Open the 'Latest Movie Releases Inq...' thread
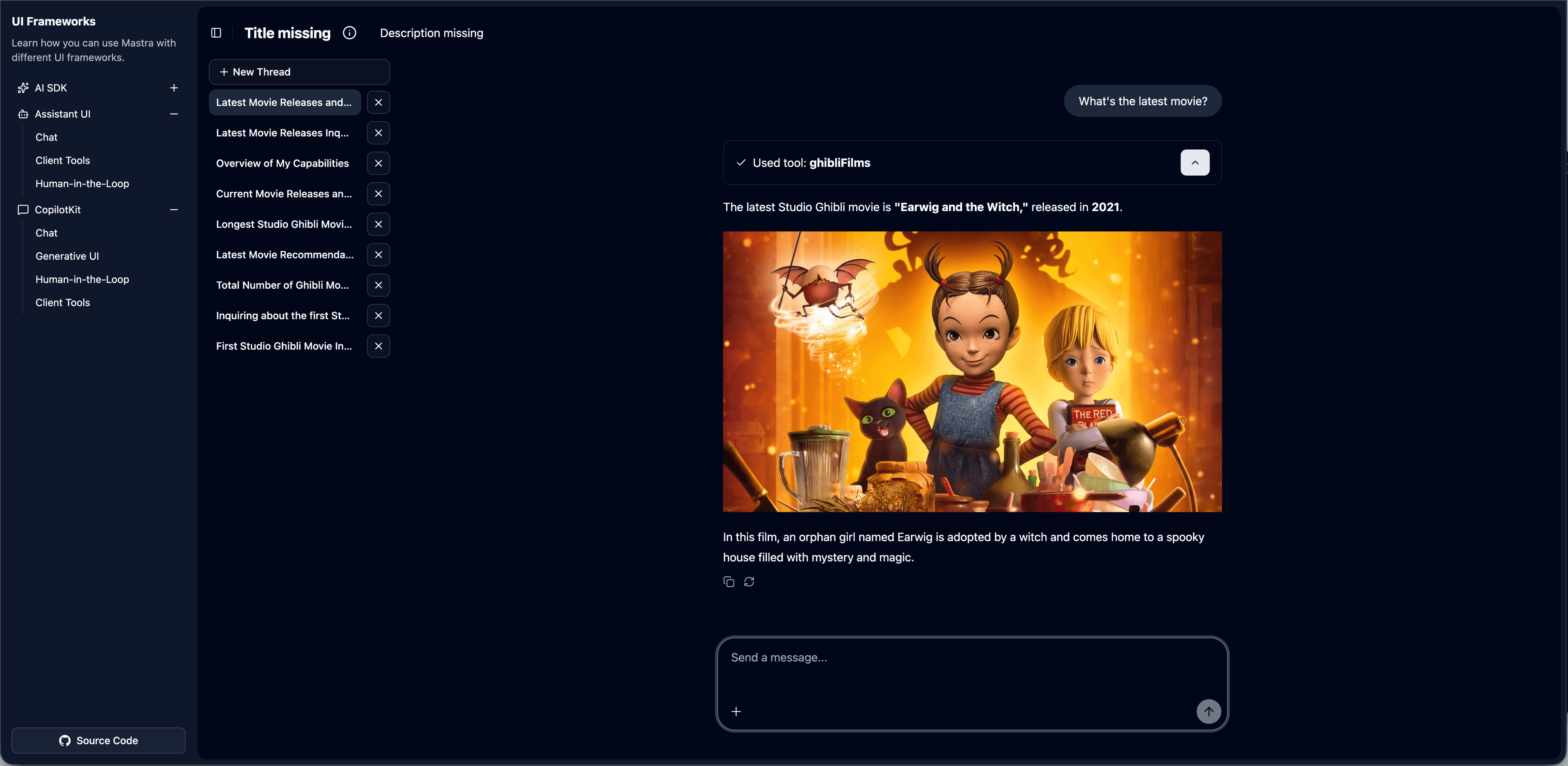This screenshot has width=1568, height=766. pos(285,133)
